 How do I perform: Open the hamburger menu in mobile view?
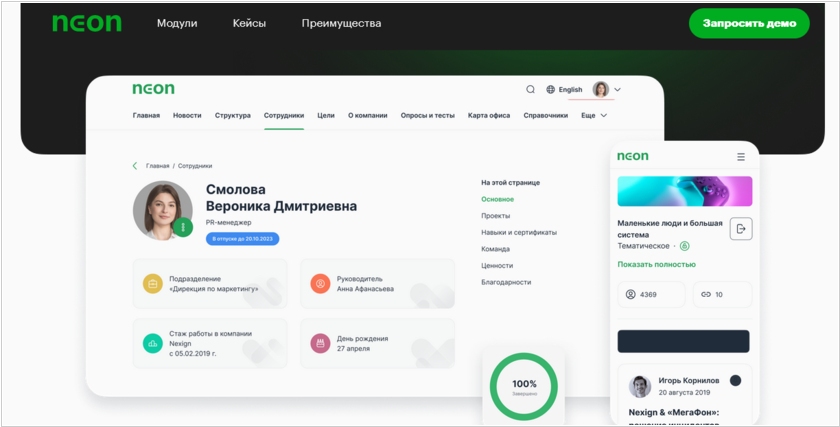click(741, 156)
